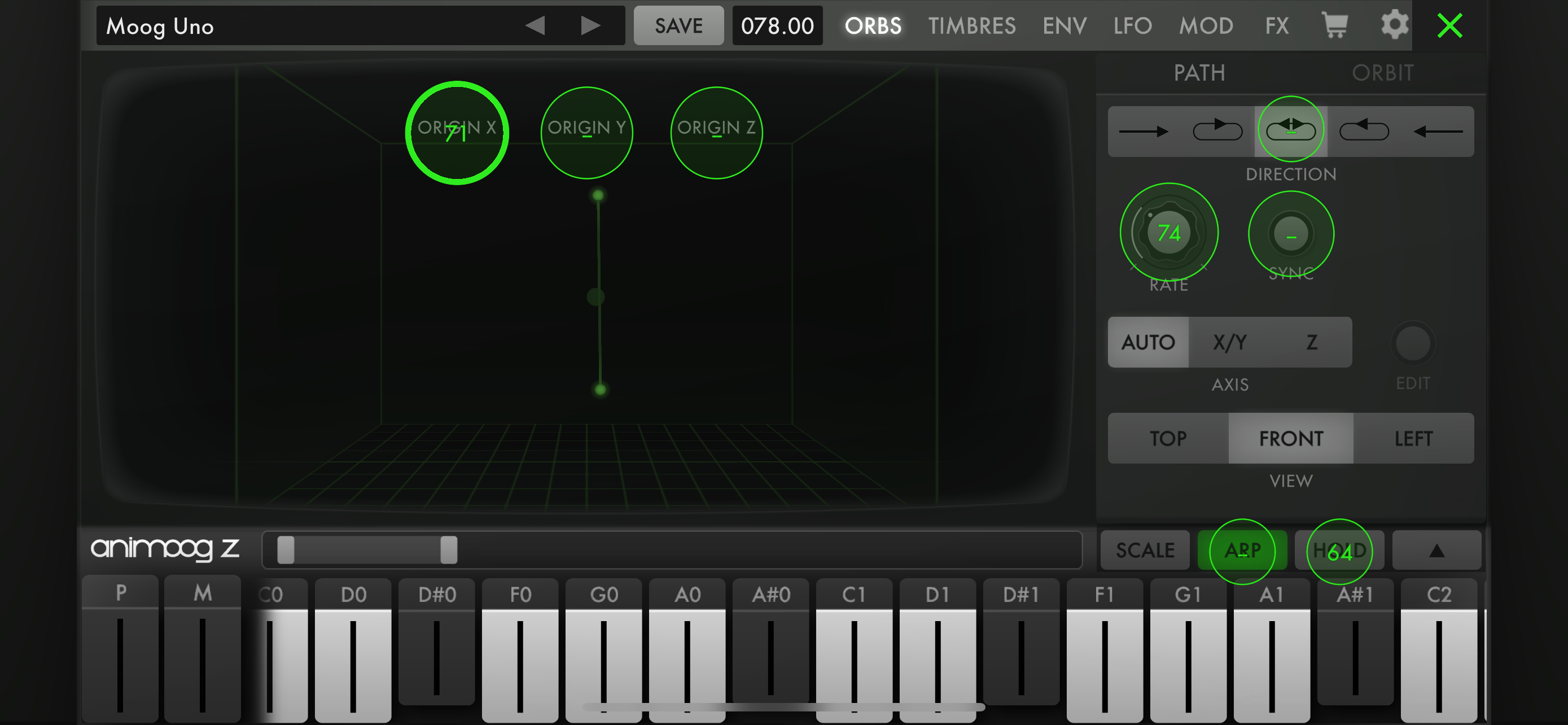This screenshot has width=1568, height=725.
Task: Click the ORIGIN X control
Action: pos(457,132)
